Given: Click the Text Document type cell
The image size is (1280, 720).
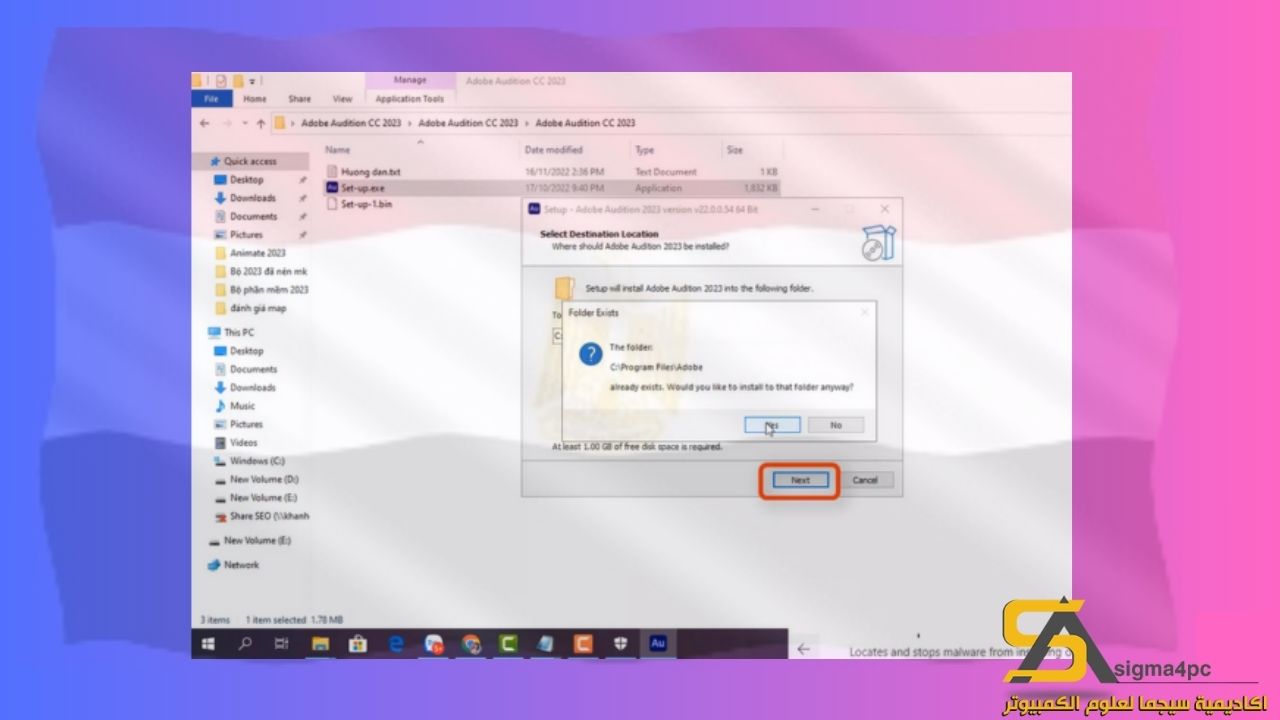Looking at the screenshot, I should coord(665,172).
